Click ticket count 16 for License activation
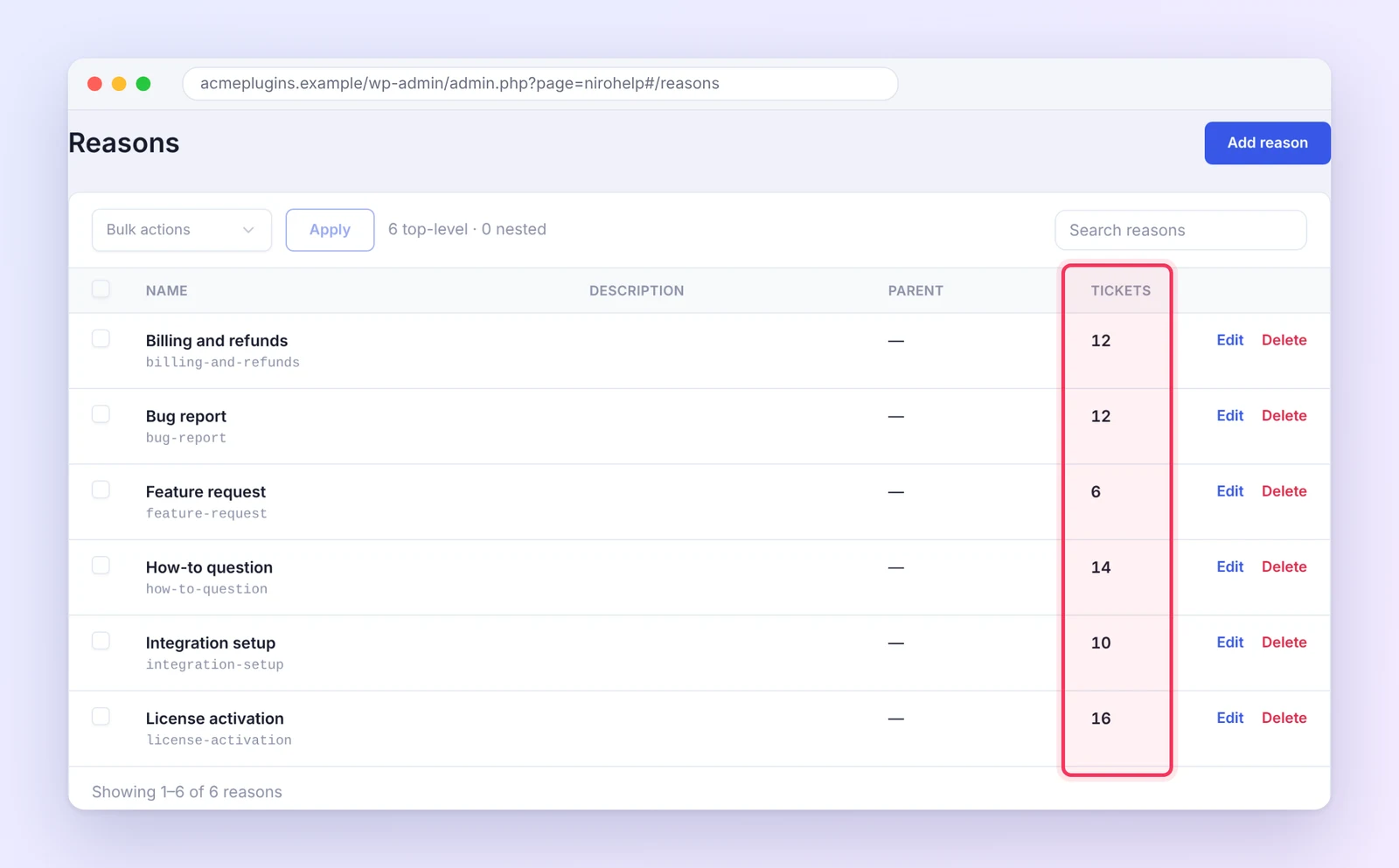Image resolution: width=1399 pixels, height=868 pixels. click(1101, 719)
